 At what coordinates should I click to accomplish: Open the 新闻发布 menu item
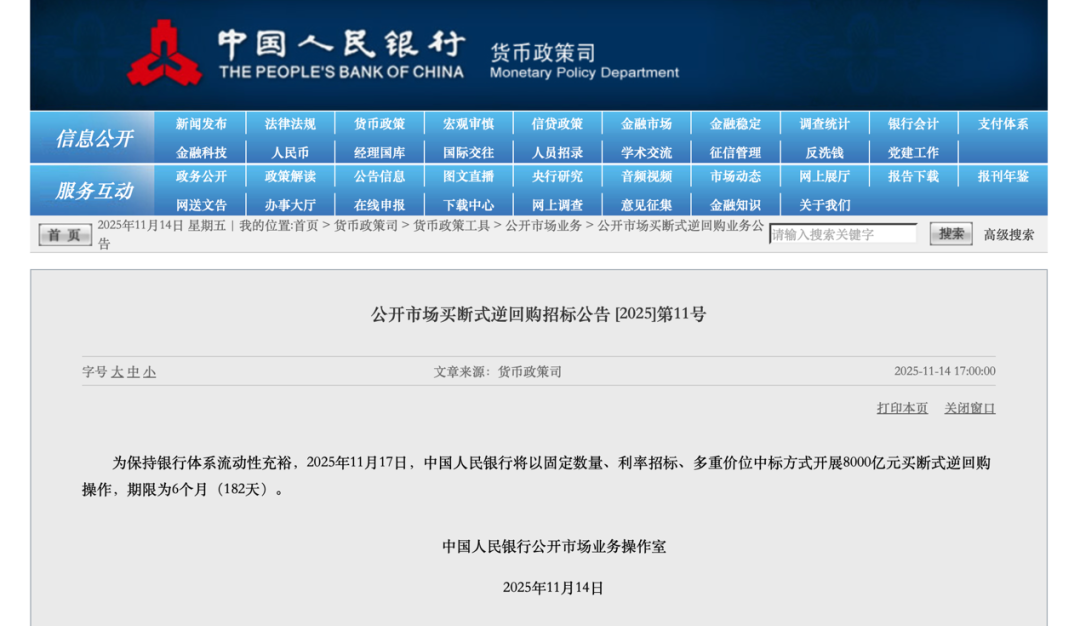(201, 124)
